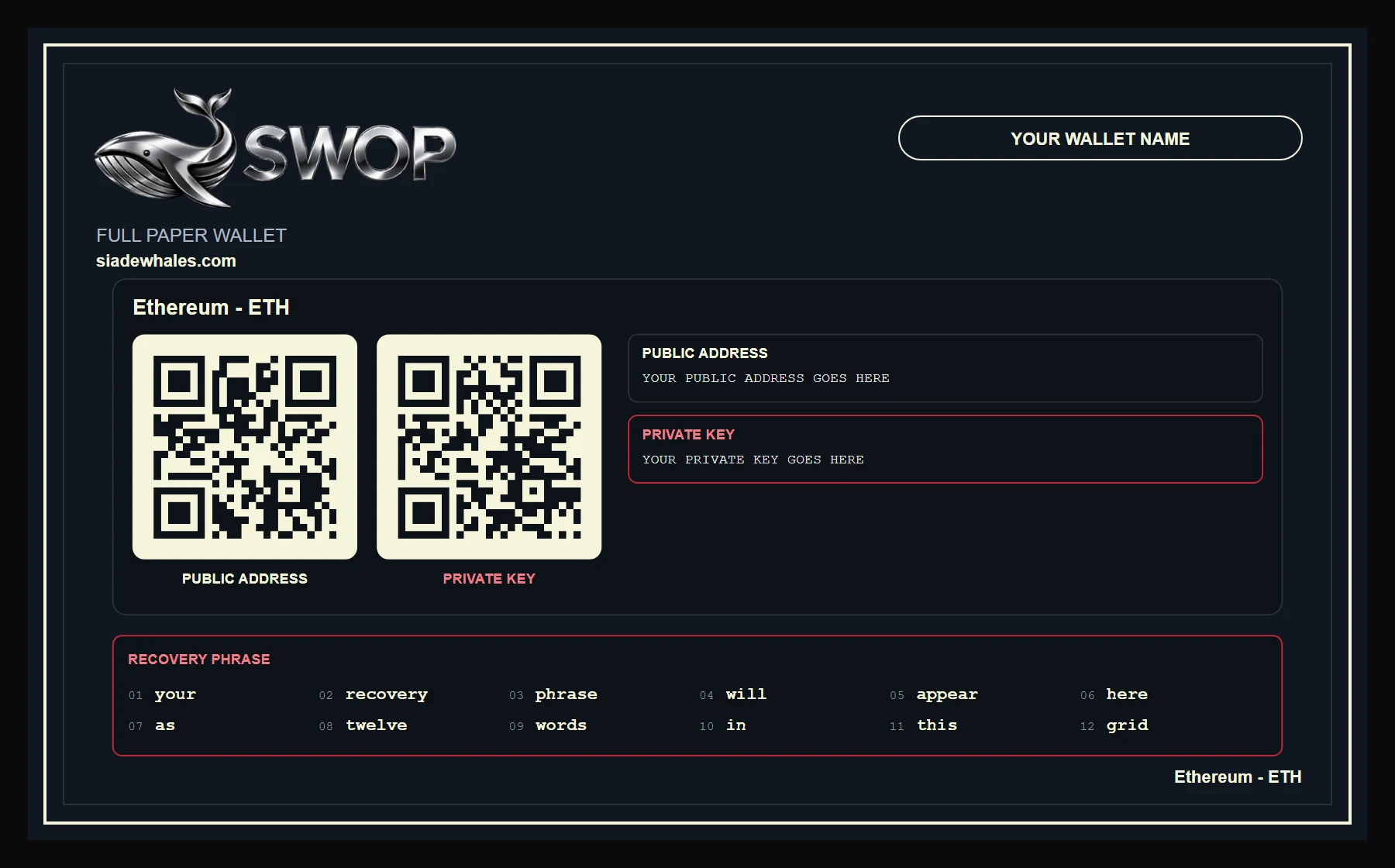Select recovery word 10 'in'

click(x=736, y=725)
